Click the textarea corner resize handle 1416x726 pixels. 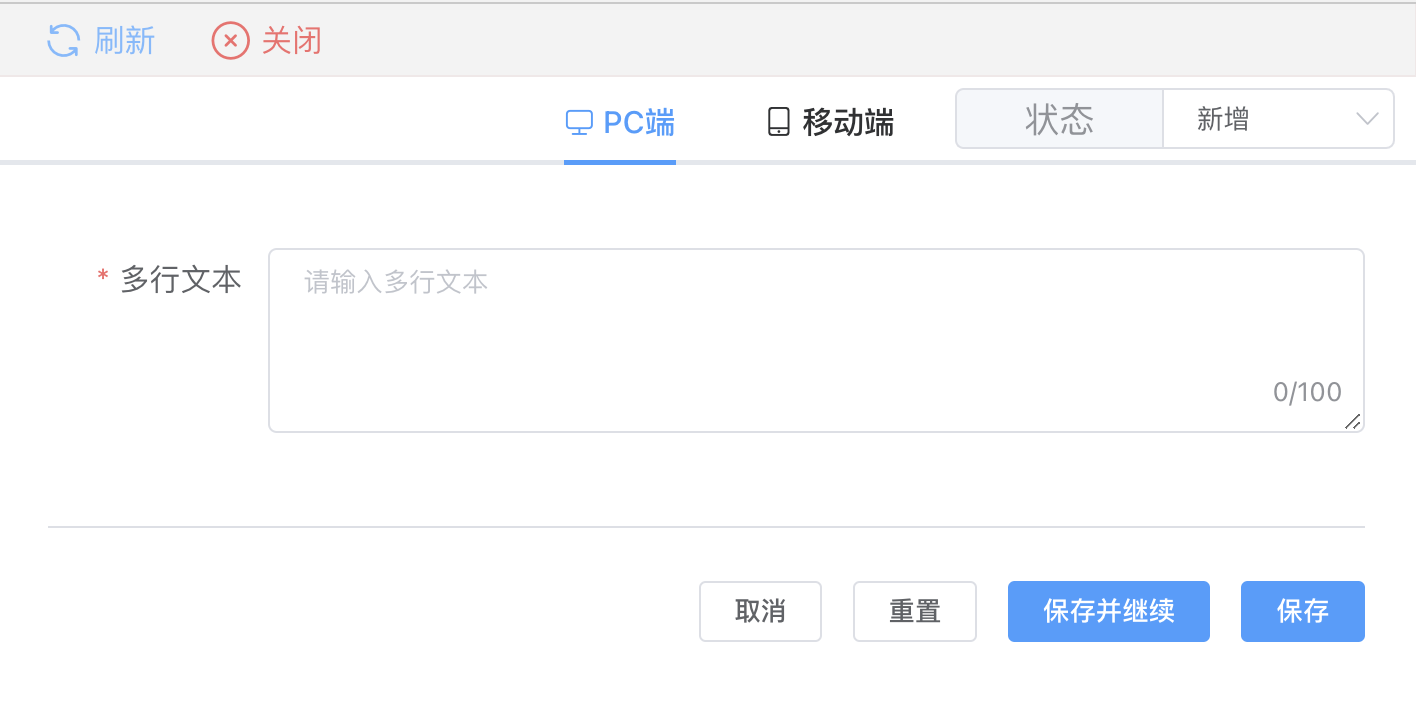click(1352, 421)
